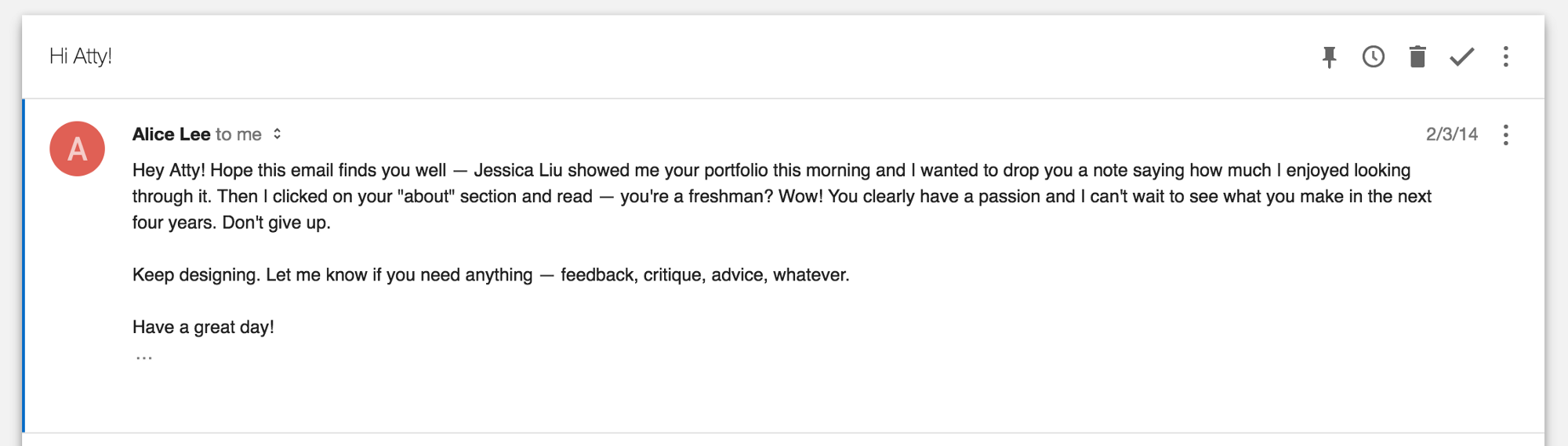1568x446 pixels.
Task: Open the more options menu beside 2/3/14
Action: [1505, 135]
